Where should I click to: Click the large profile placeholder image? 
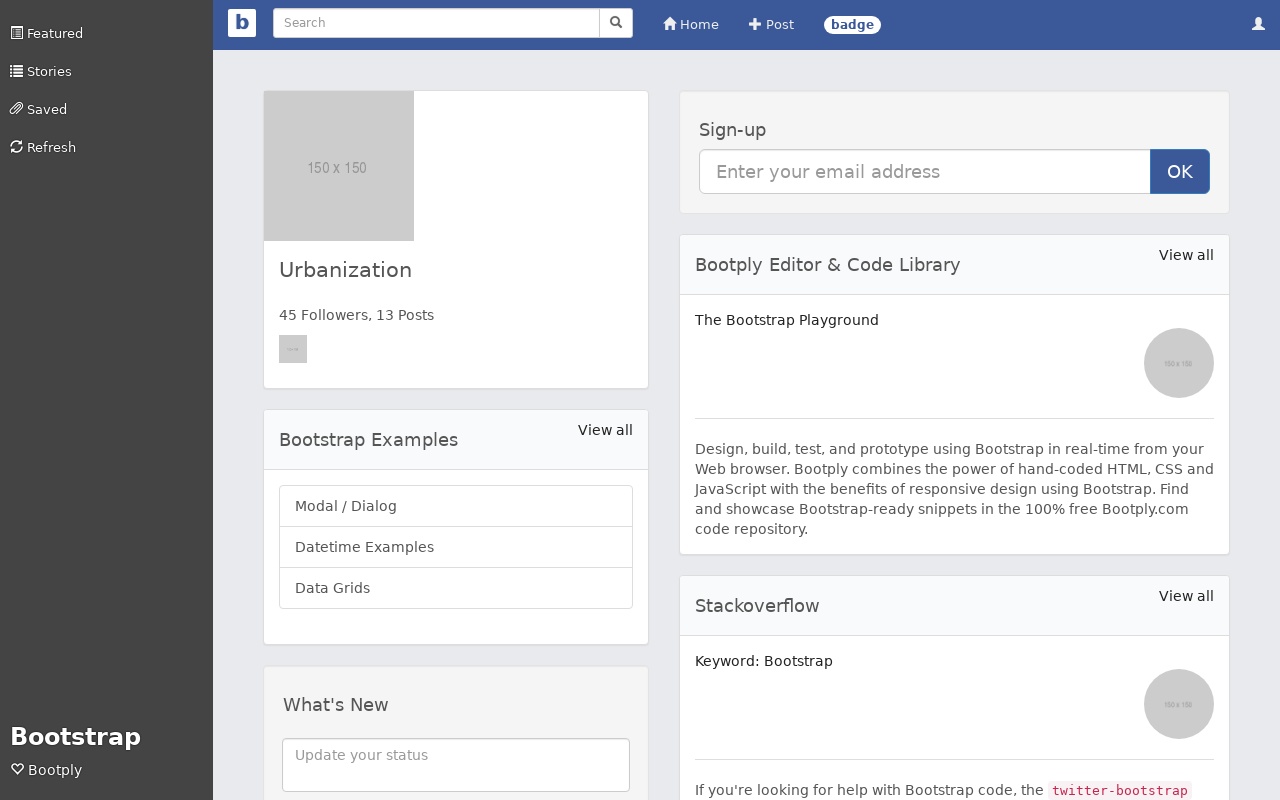pyautogui.click(x=339, y=166)
